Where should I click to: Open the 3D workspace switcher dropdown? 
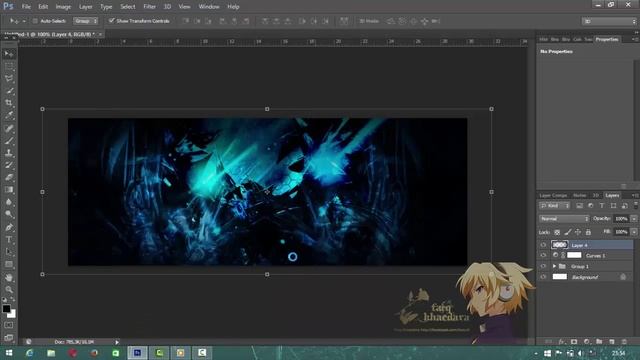(609, 21)
